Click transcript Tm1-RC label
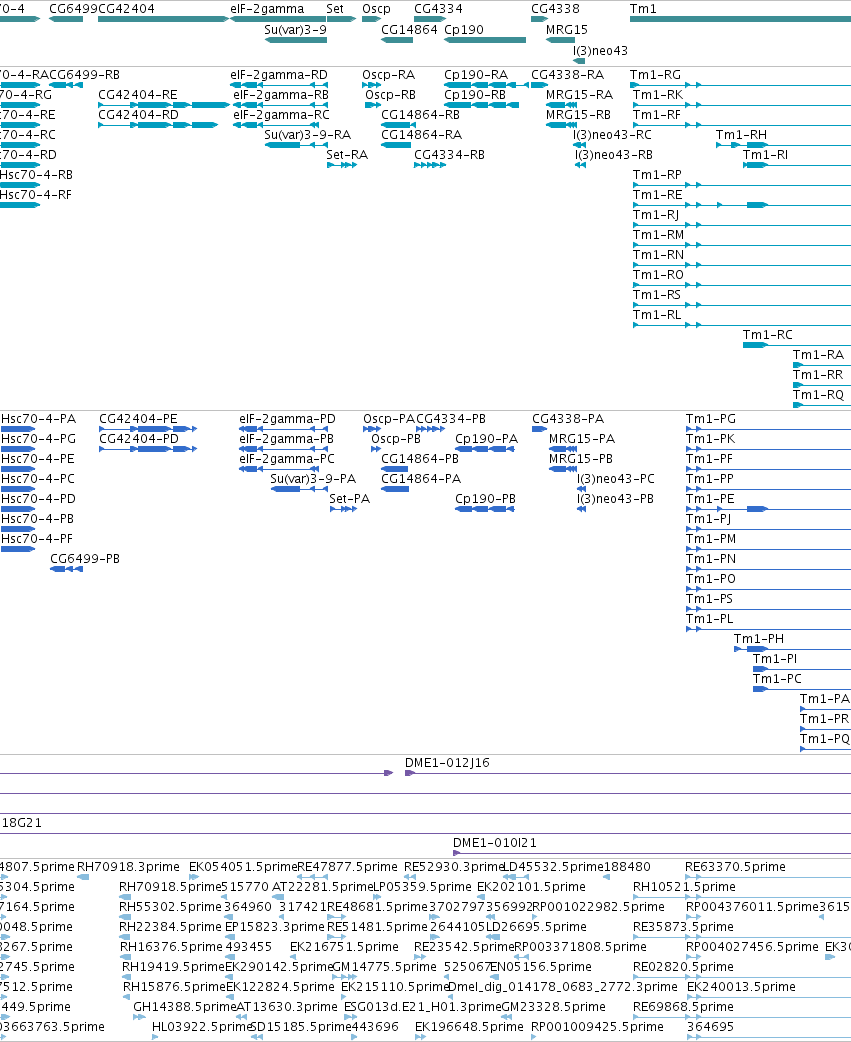 click(767, 335)
